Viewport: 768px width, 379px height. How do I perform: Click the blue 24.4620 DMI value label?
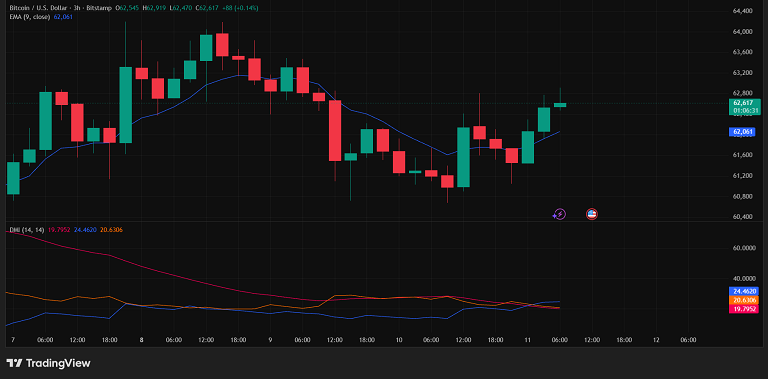[x=744, y=291]
